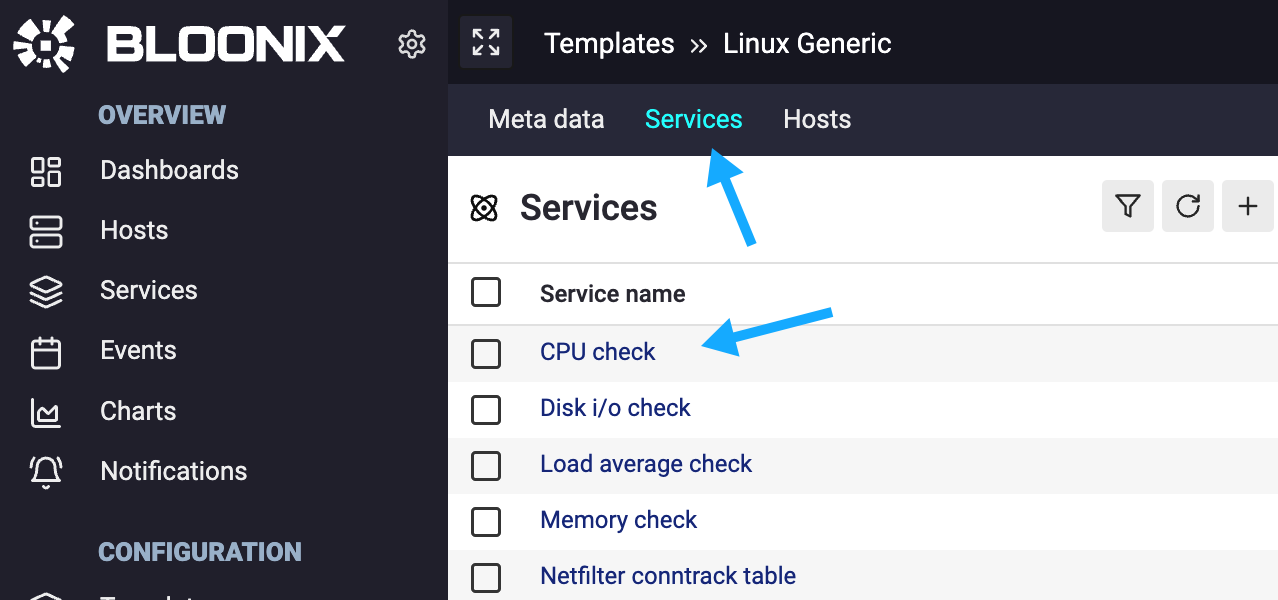The width and height of the screenshot is (1278, 600).
Task: Open Dashboards from the sidebar
Action: pyautogui.click(x=169, y=170)
